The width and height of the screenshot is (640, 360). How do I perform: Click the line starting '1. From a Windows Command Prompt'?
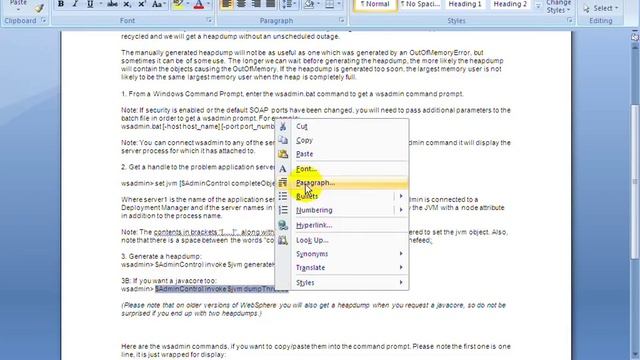292,94
